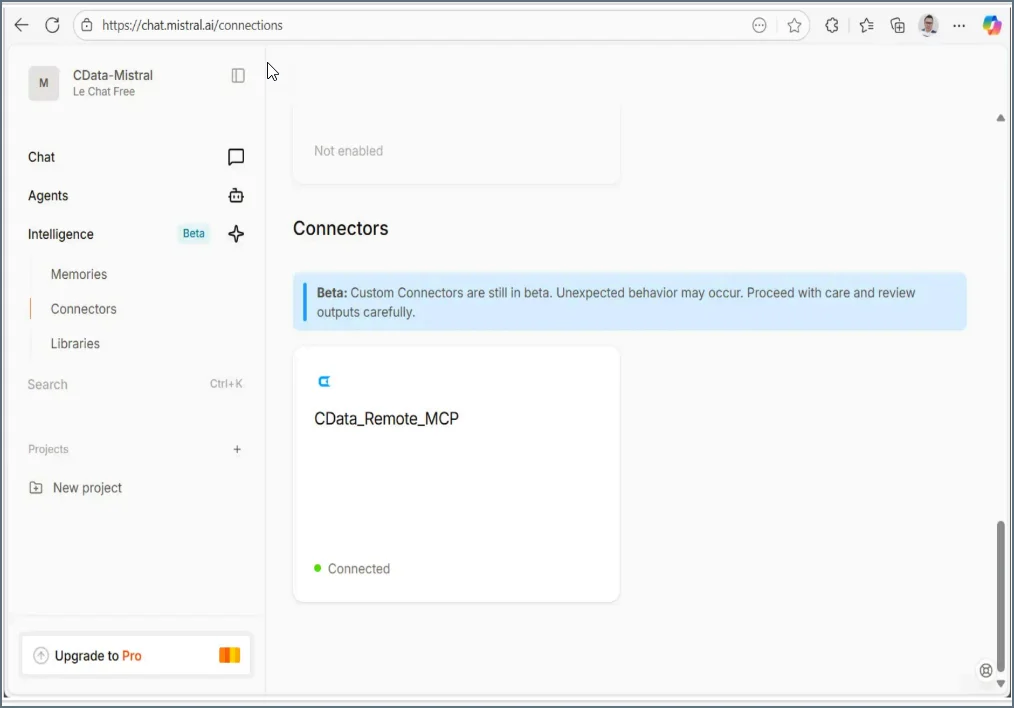This screenshot has width=1014, height=708.
Task: Click the Connectors heading
Action: pyautogui.click(x=341, y=228)
